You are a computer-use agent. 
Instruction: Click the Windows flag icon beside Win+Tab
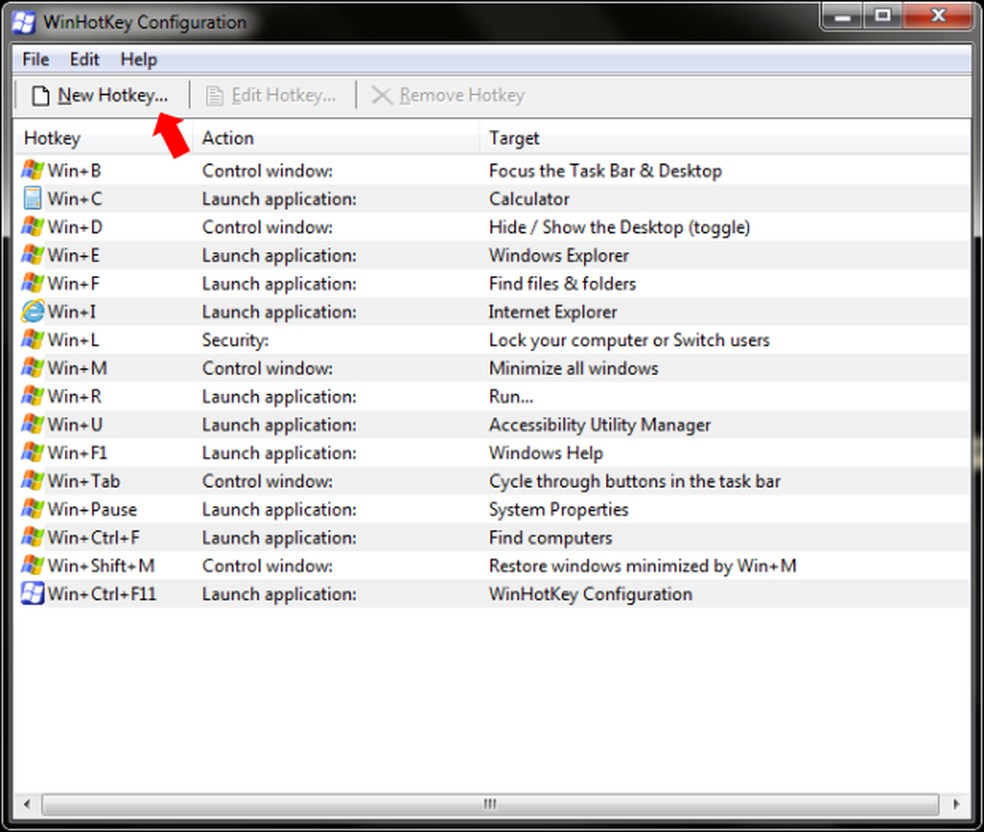click(x=32, y=481)
